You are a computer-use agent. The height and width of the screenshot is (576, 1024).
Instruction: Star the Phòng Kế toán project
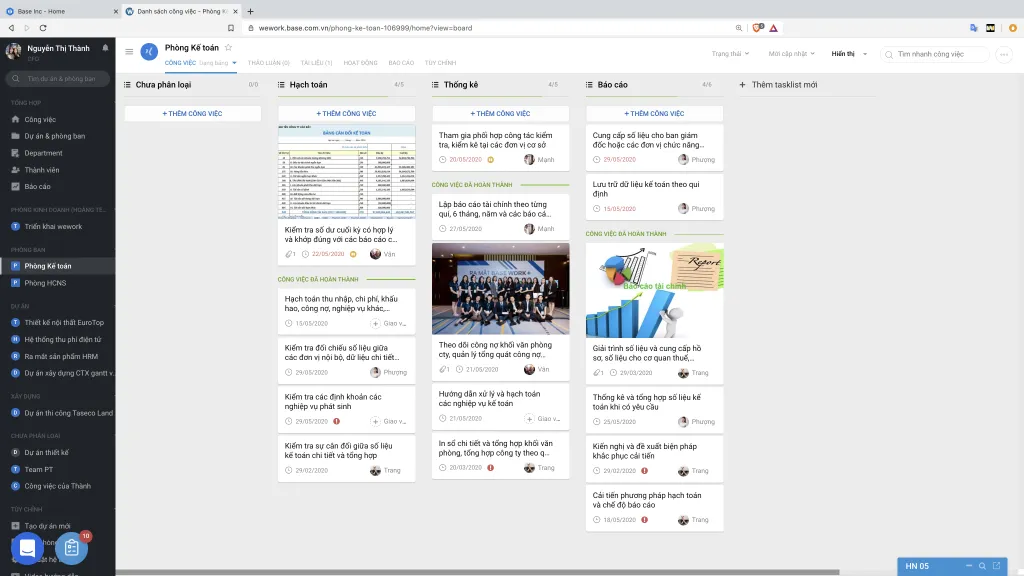[228, 48]
